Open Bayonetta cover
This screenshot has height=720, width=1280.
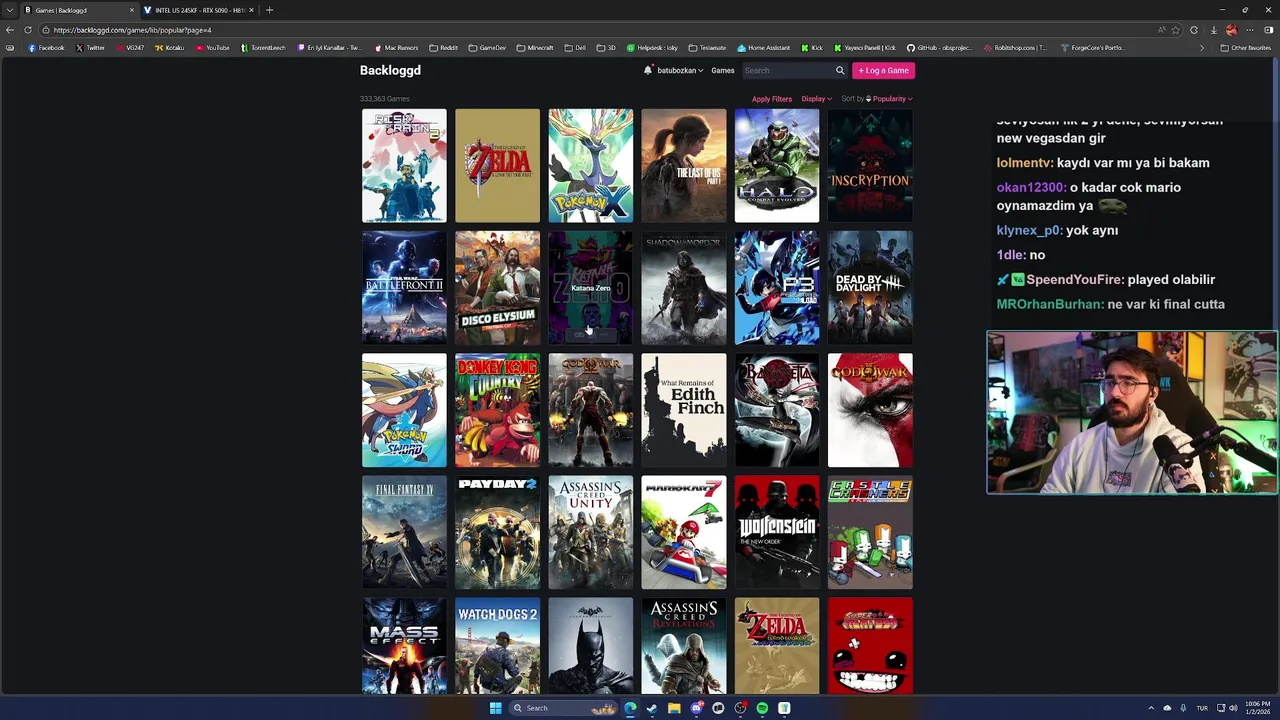click(x=777, y=410)
